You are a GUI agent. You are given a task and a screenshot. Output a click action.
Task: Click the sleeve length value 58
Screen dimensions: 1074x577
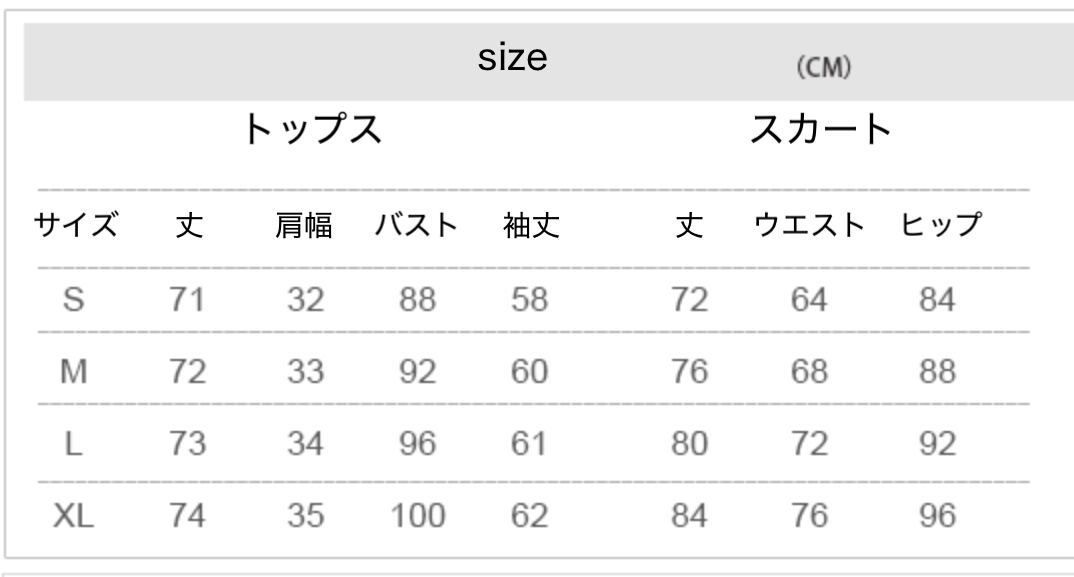[529, 300]
